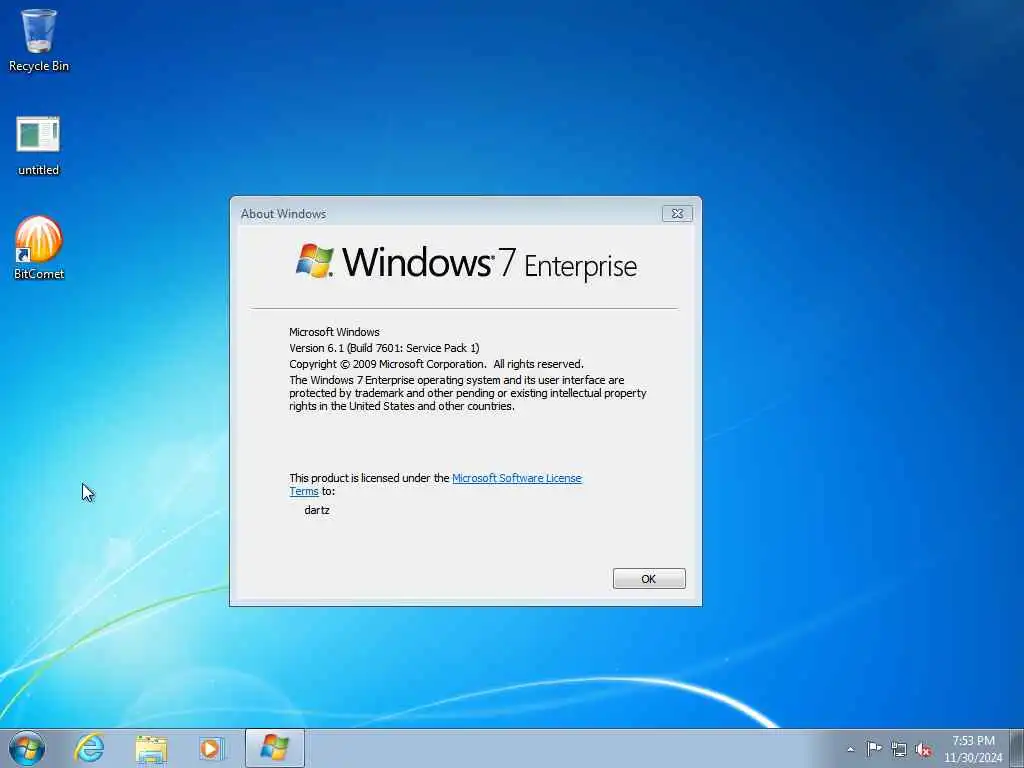1024x768 pixels.
Task: Open Windows Media Player from taskbar
Action: click(x=212, y=748)
